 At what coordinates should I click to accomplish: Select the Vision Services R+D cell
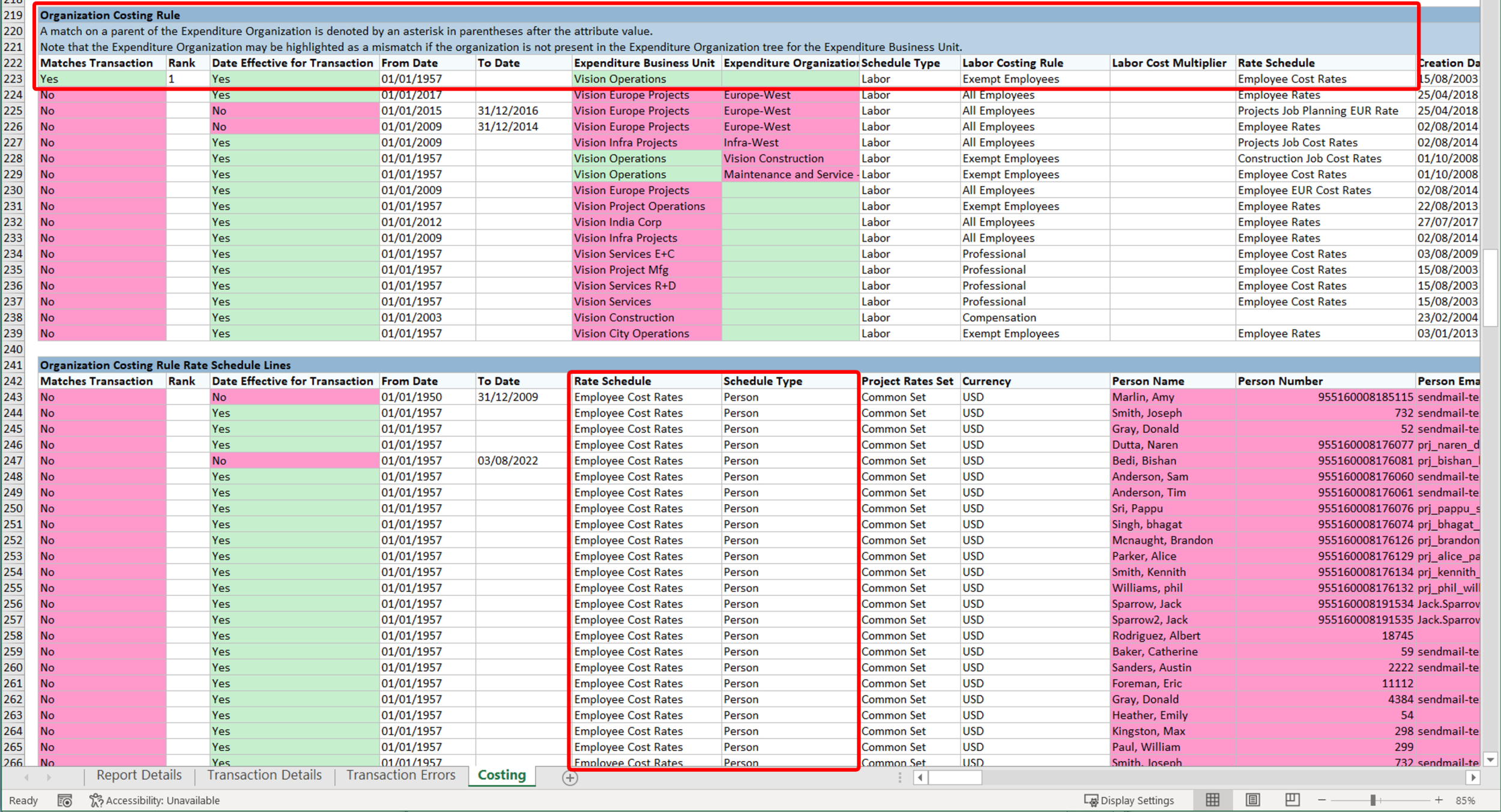(646, 286)
